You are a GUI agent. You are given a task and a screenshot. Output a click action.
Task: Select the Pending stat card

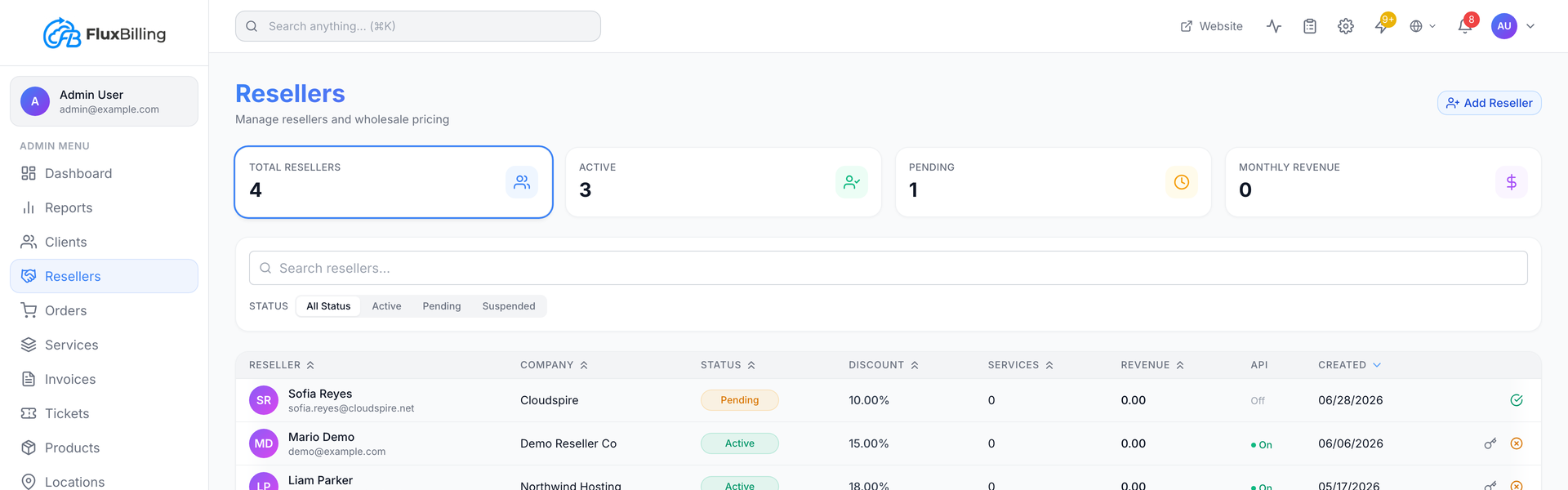pos(1053,182)
